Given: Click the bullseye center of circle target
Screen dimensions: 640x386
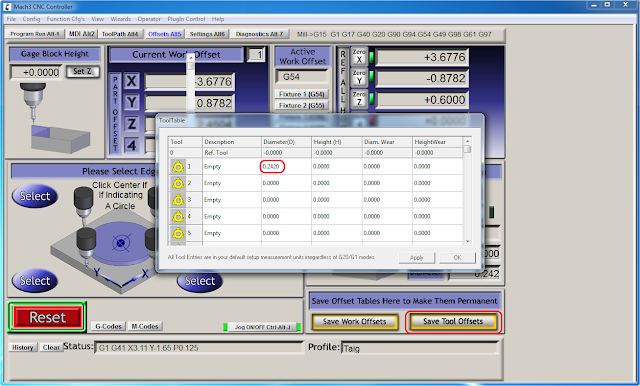Looking at the screenshot, I should 120,243.
